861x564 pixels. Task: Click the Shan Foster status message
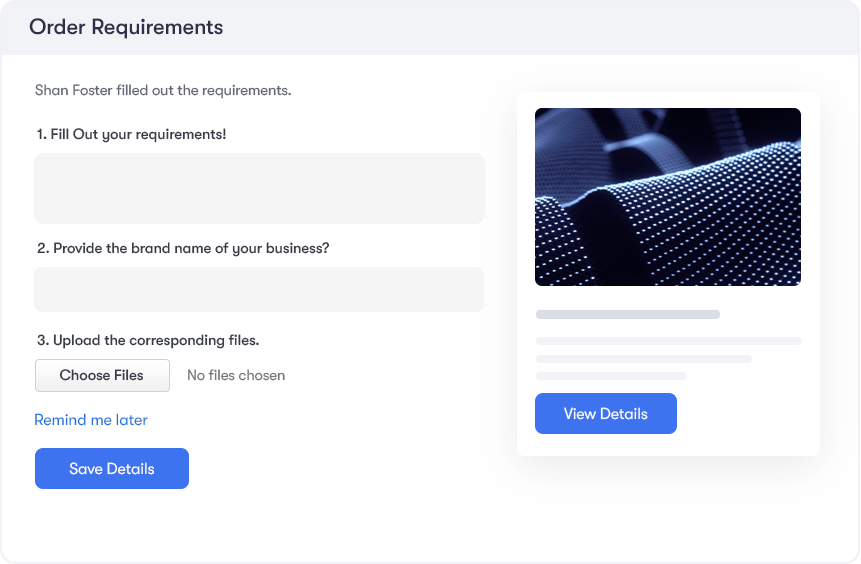162,90
